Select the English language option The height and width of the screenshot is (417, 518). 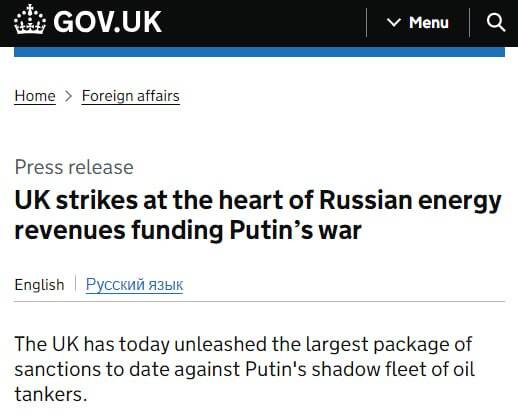(39, 285)
